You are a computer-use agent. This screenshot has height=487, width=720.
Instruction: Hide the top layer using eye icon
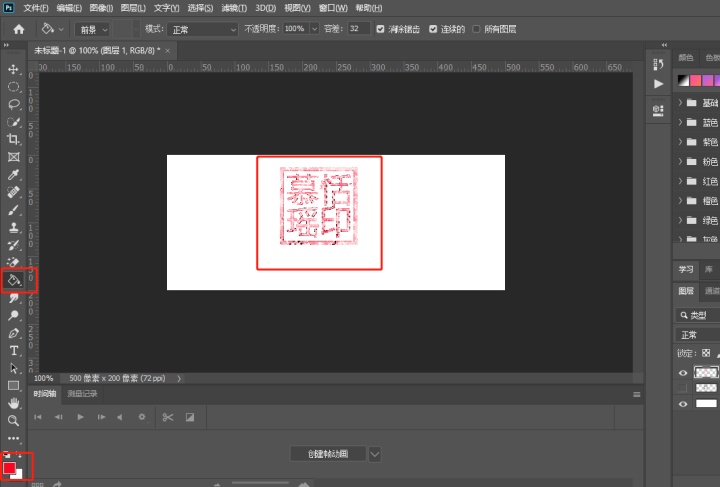pyautogui.click(x=683, y=373)
